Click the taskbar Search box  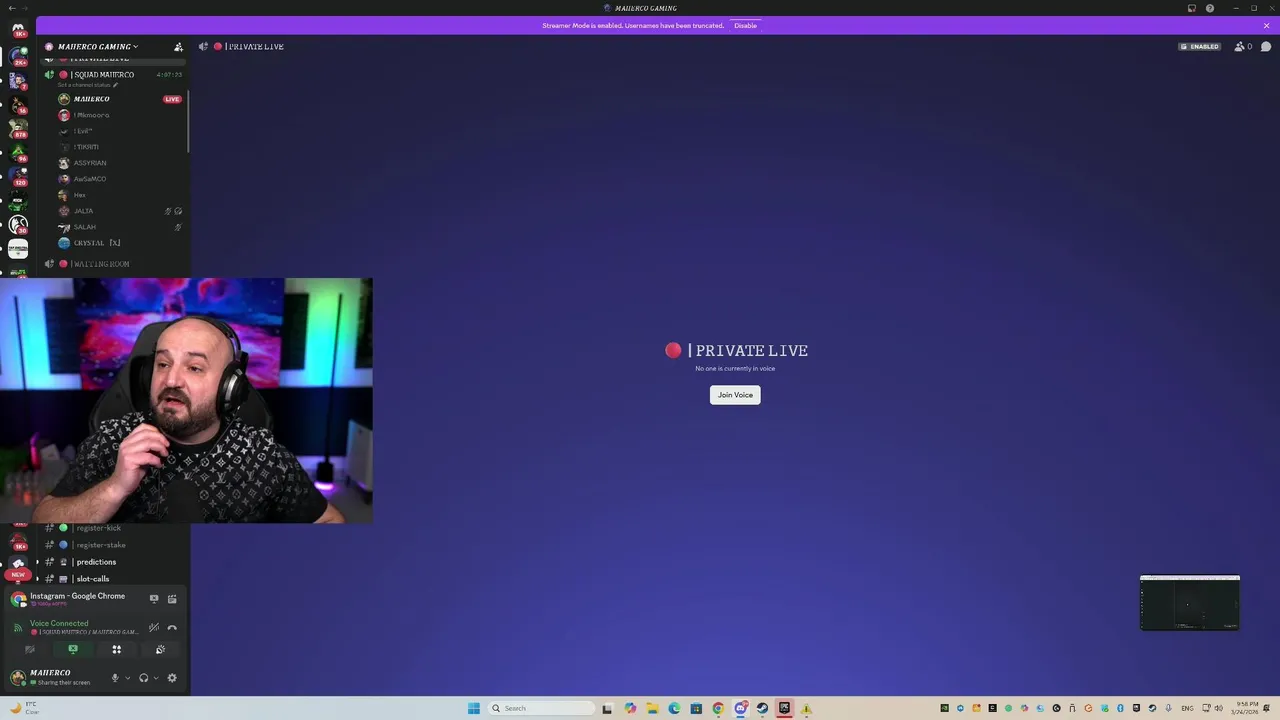[540, 708]
